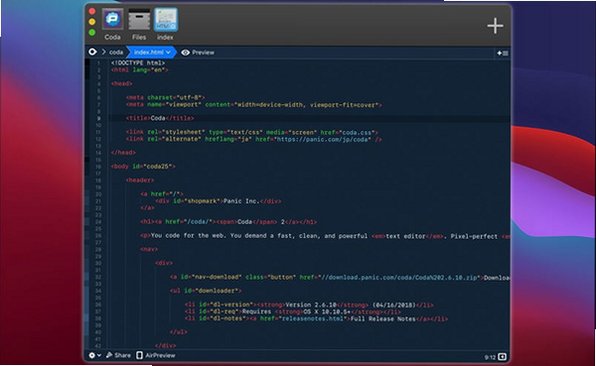Image resolution: width=596 pixels, height=366 pixels.
Task: Open the index.html file dropdown
Action: (152, 52)
